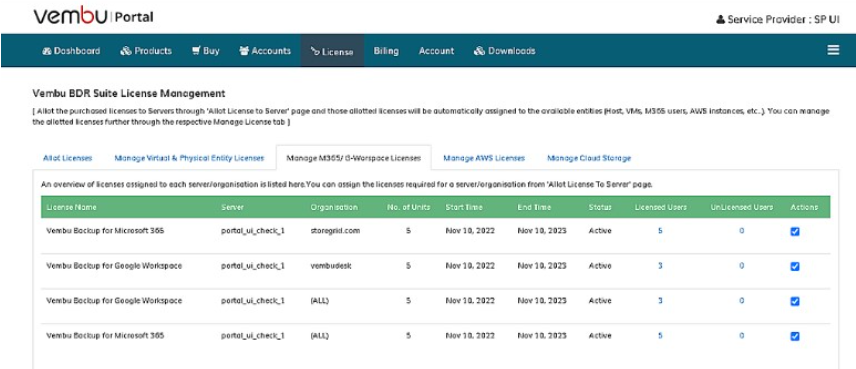Image resolution: width=856 pixels, height=369 pixels.
Task: Click the Organisation column header
Action: pos(334,207)
